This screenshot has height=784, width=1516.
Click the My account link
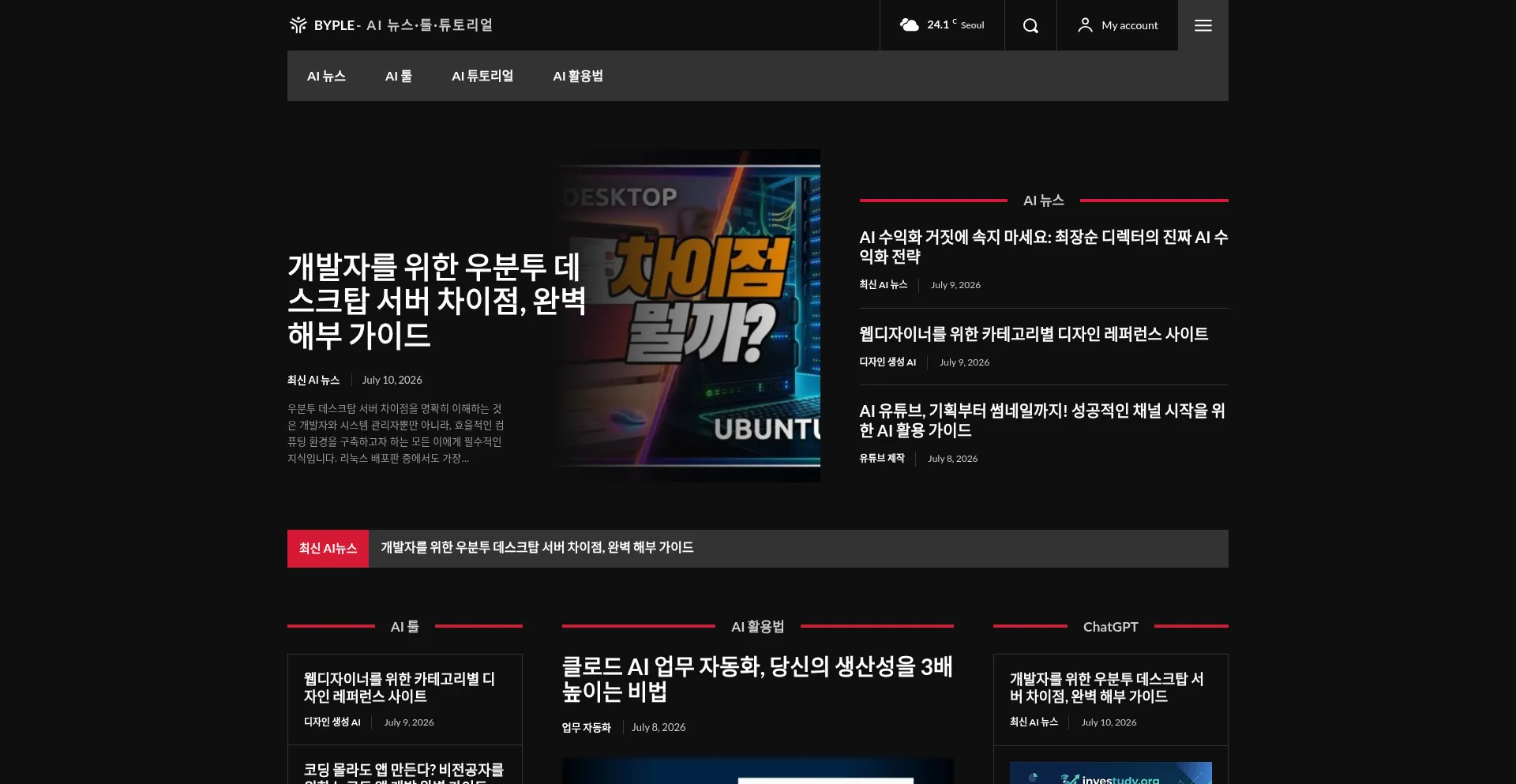click(x=1130, y=25)
